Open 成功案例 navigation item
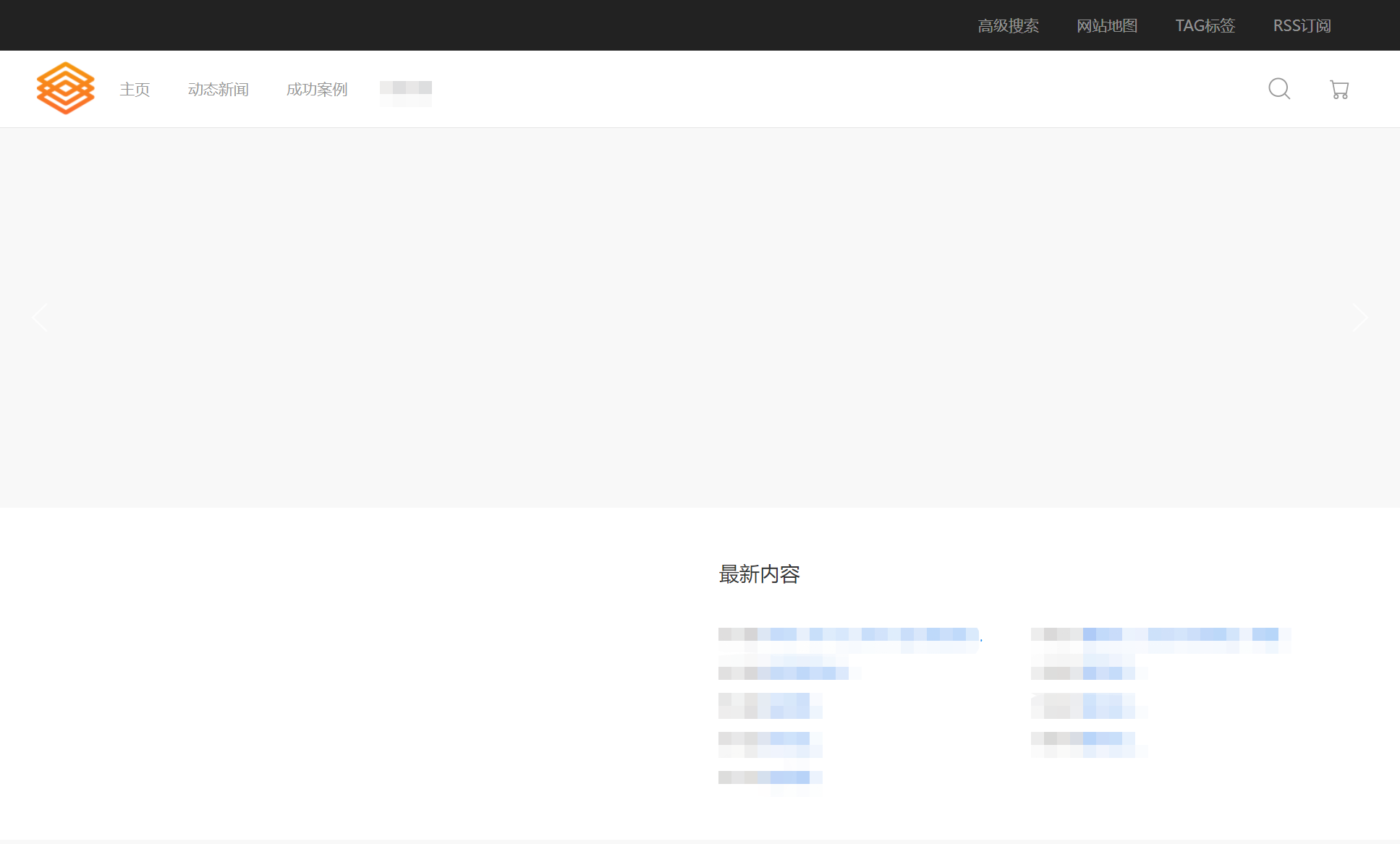Viewport: 1400px width, 844px height. [317, 90]
